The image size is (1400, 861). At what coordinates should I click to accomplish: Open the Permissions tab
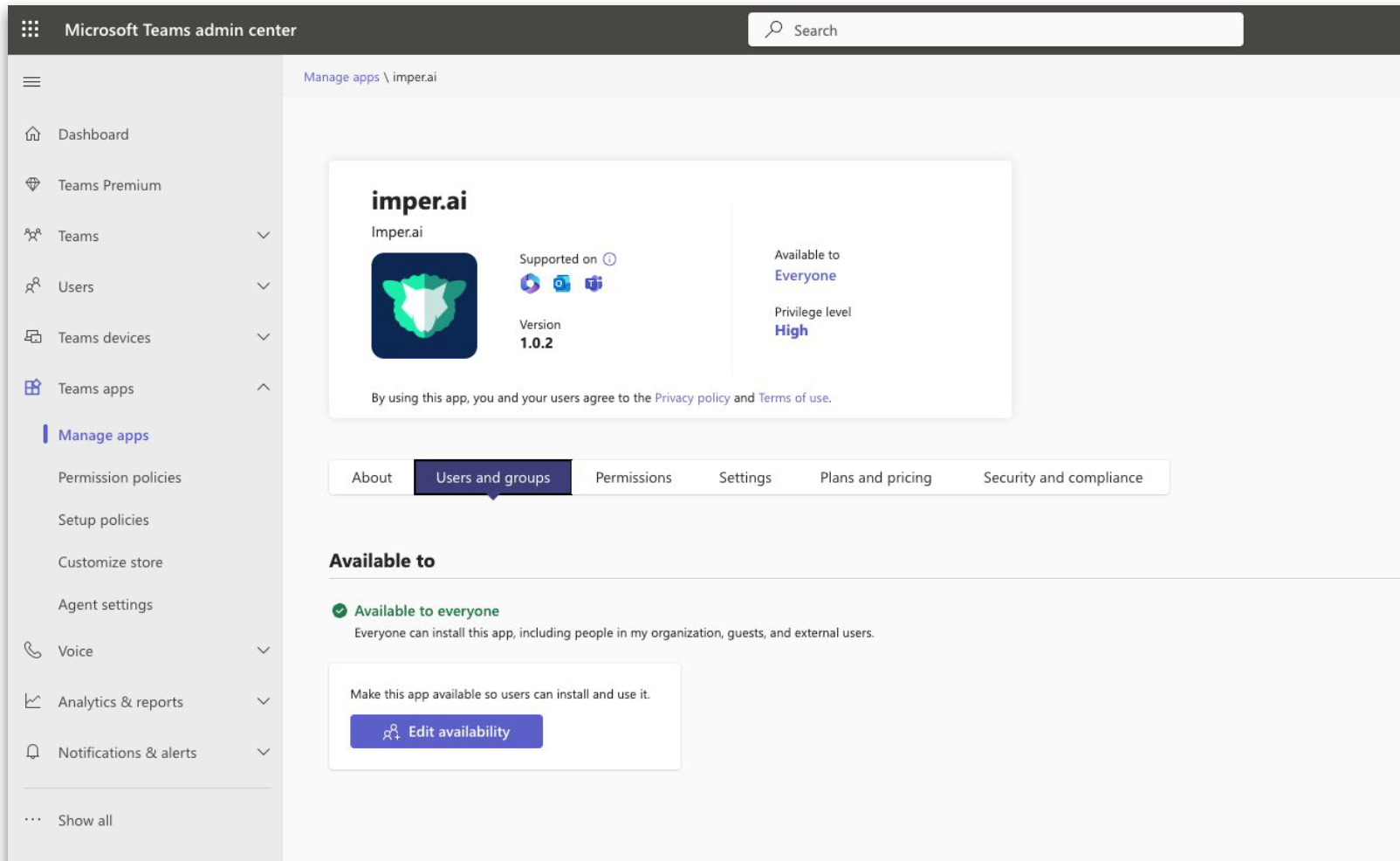pyautogui.click(x=634, y=478)
